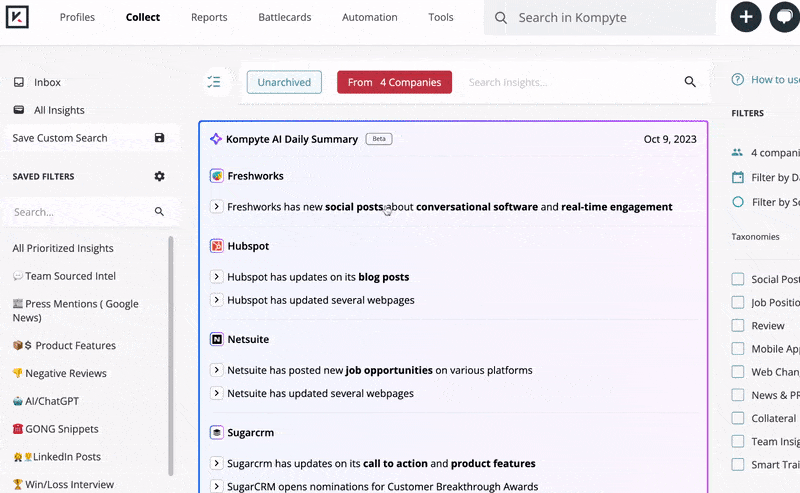Click the GONG Snippets phone icon
This screenshot has width=800, height=493.
[x=18, y=429]
